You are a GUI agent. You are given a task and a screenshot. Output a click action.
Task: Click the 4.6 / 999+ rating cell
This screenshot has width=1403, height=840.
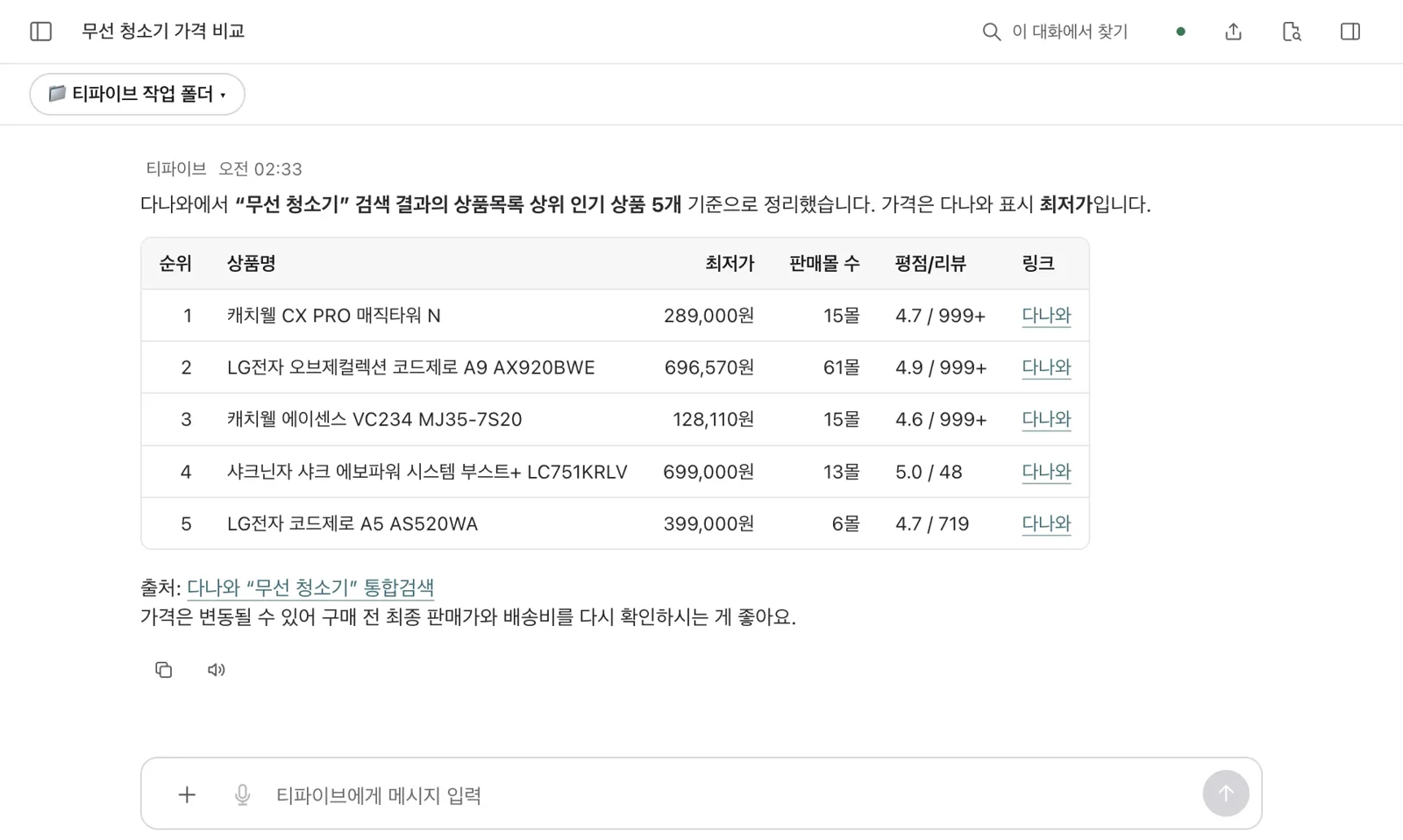tap(941, 419)
